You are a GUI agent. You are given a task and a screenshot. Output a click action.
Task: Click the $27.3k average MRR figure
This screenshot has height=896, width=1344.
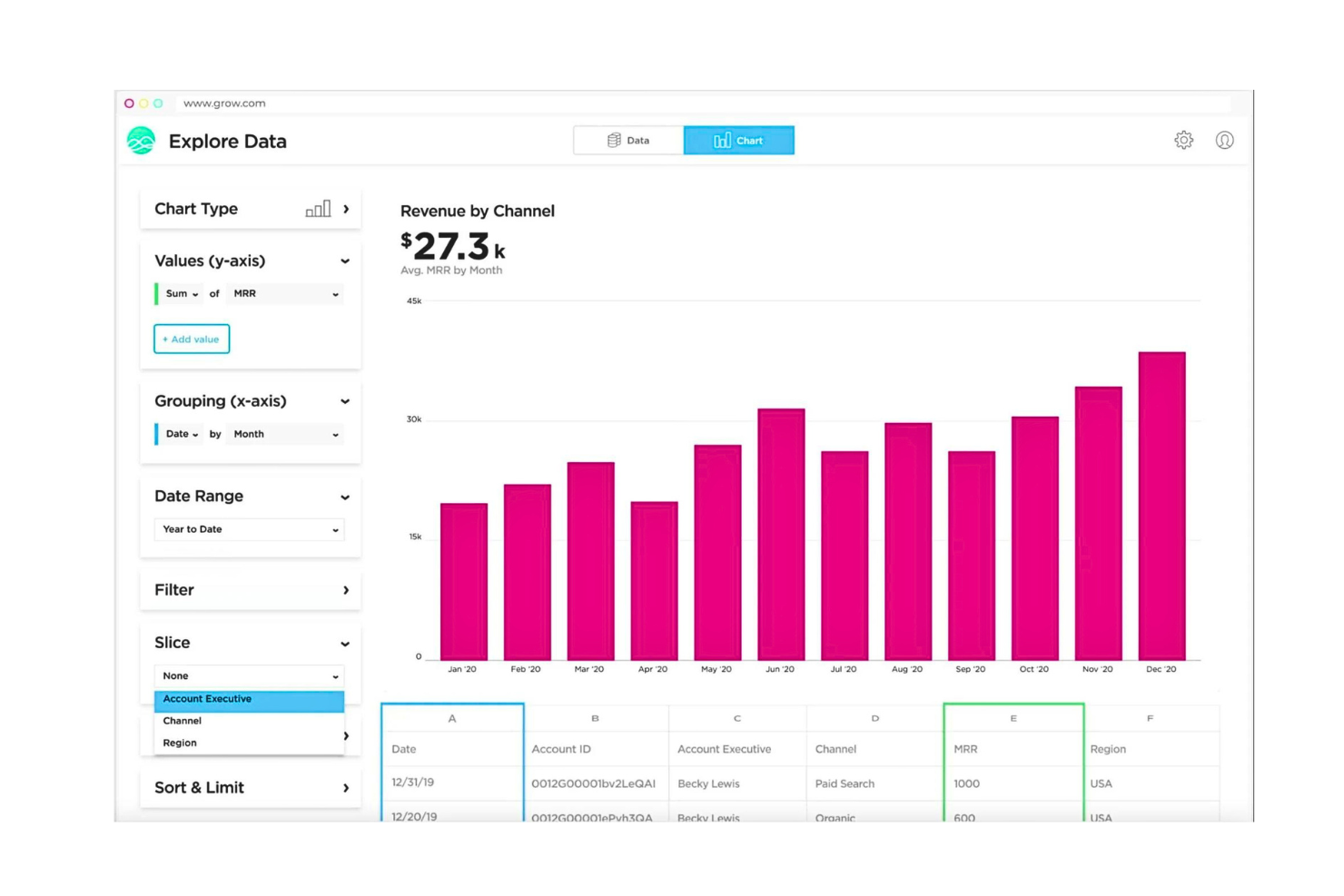point(453,246)
